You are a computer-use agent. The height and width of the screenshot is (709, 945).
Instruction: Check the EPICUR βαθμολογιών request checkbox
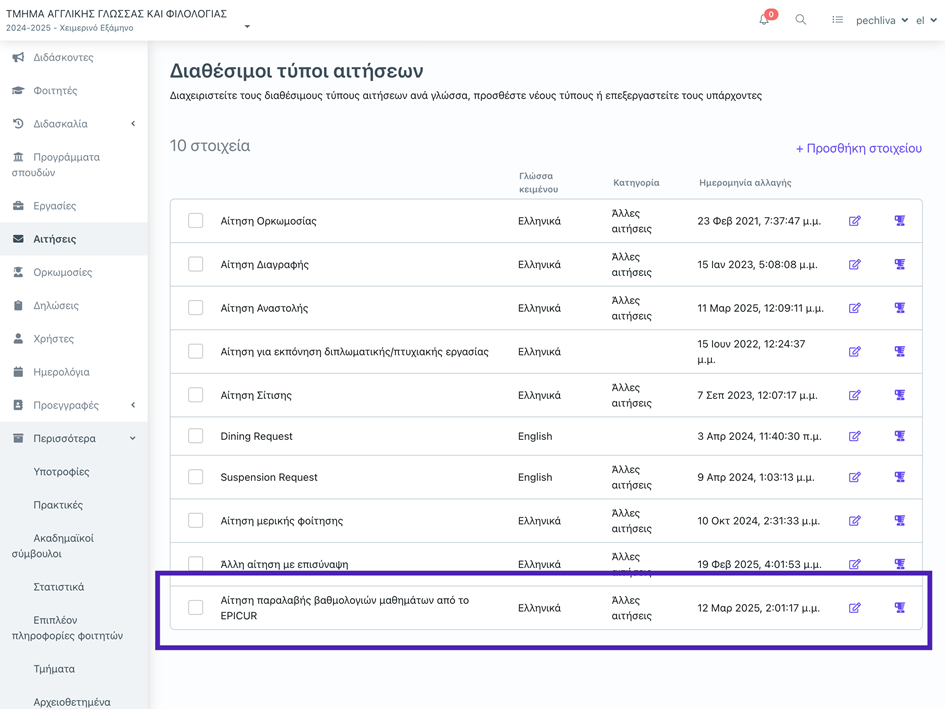pos(195,608)
